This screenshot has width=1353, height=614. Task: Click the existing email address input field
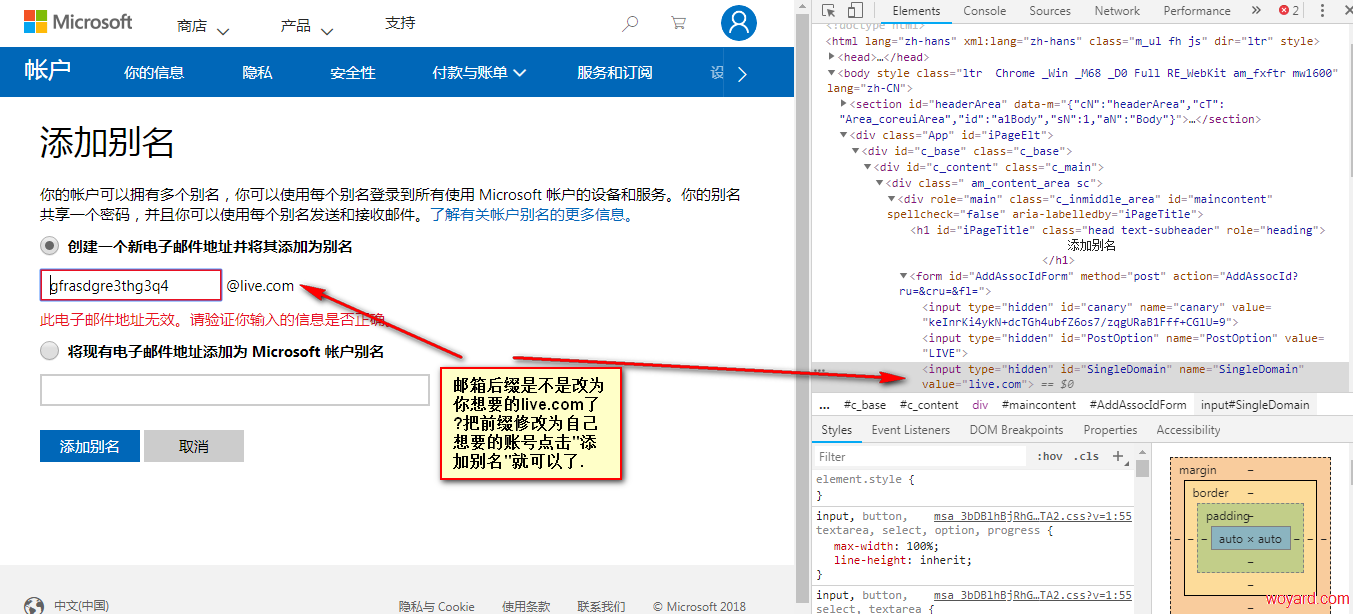pos(235,390)
